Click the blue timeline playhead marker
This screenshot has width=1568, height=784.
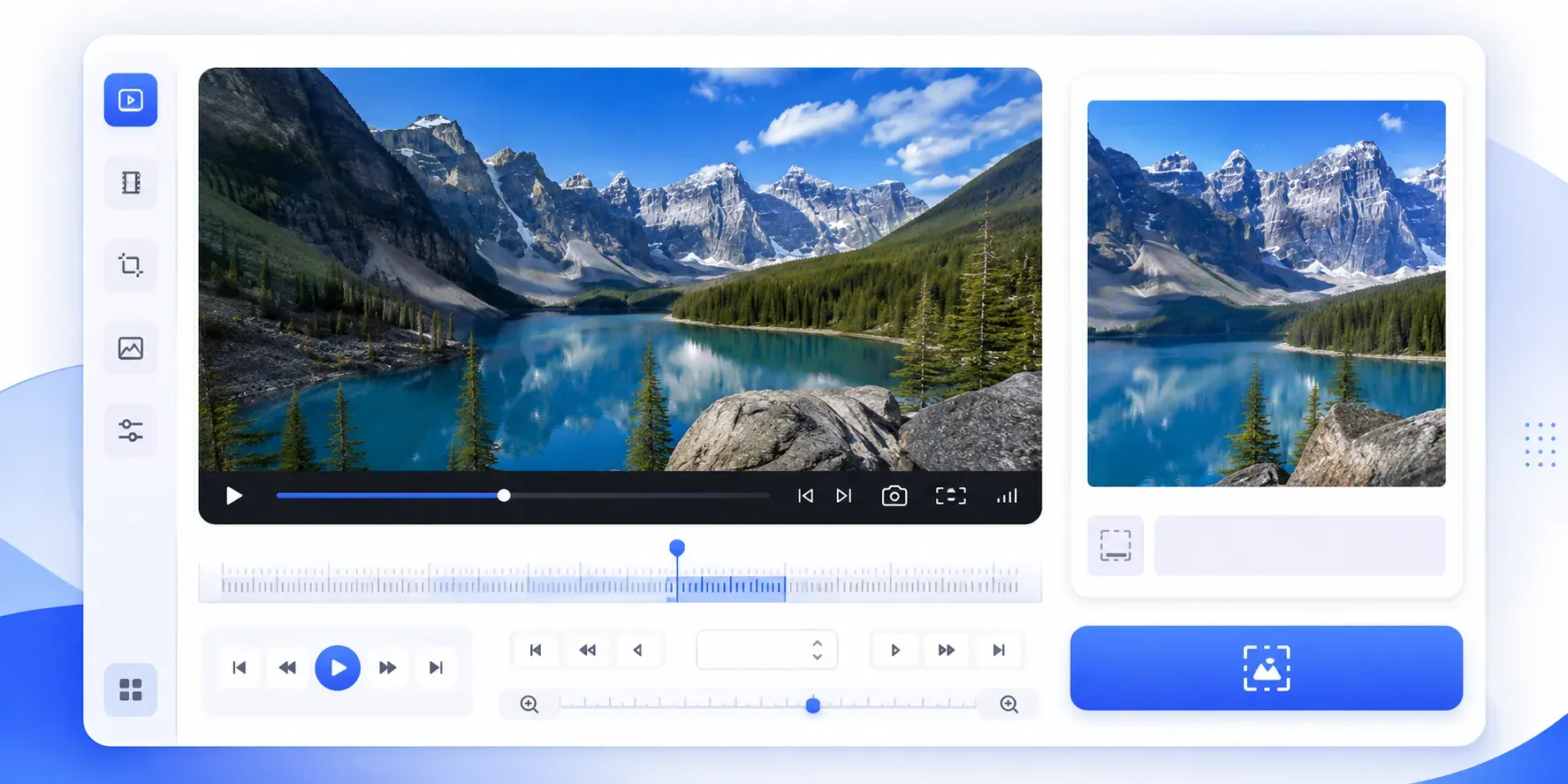pos(677,548)
